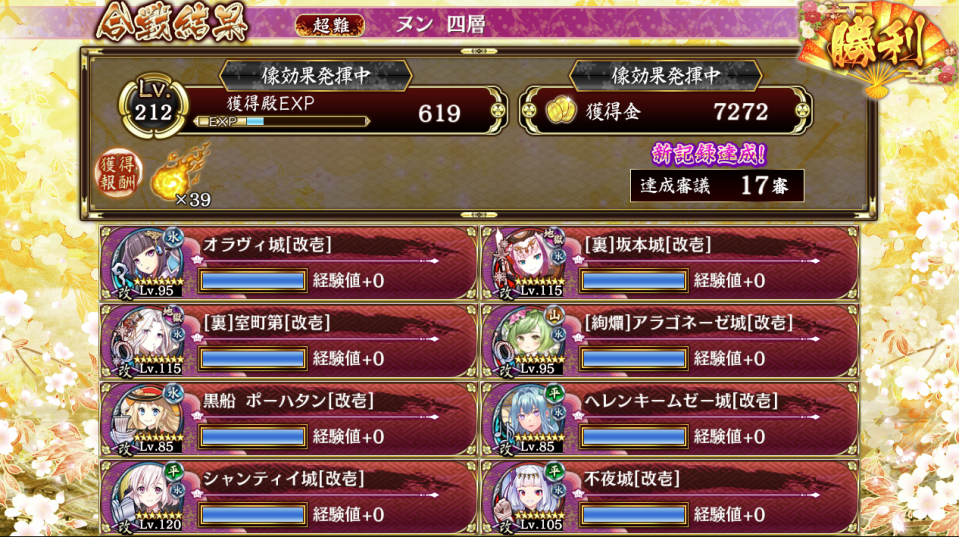This screenshot has width=959, height=537.
Task: Click オラヴィ城 blue experience gauge
Action: coord(253,281)
